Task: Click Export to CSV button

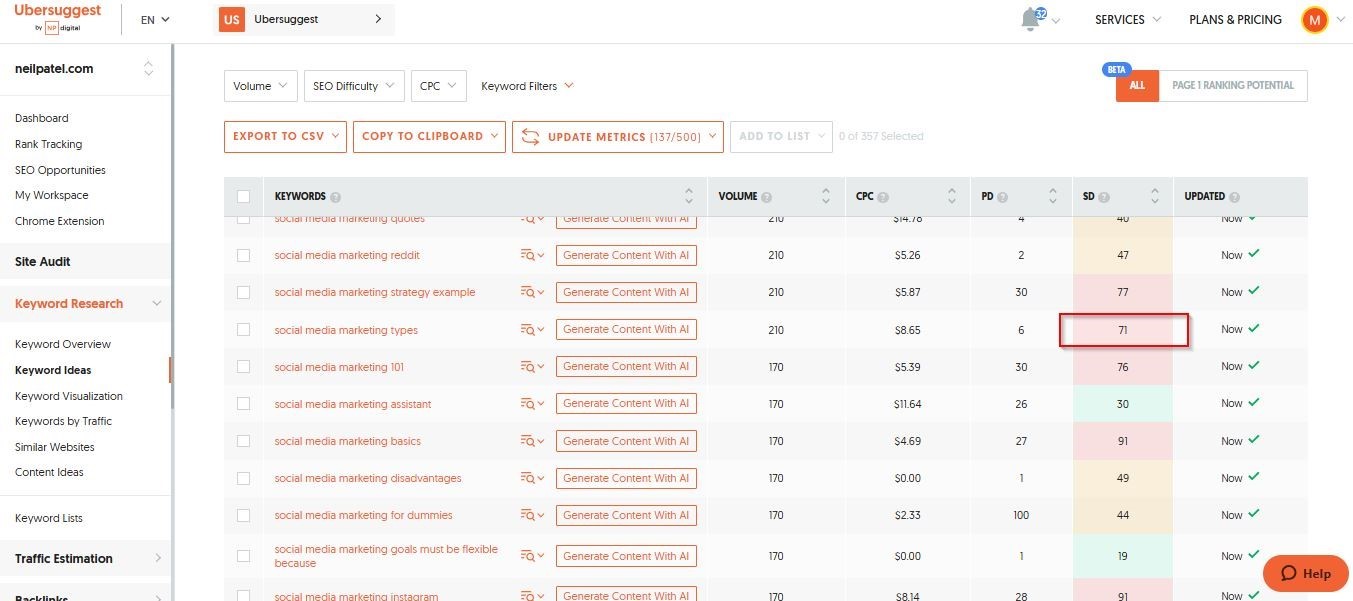Action: tap(285, 137)
